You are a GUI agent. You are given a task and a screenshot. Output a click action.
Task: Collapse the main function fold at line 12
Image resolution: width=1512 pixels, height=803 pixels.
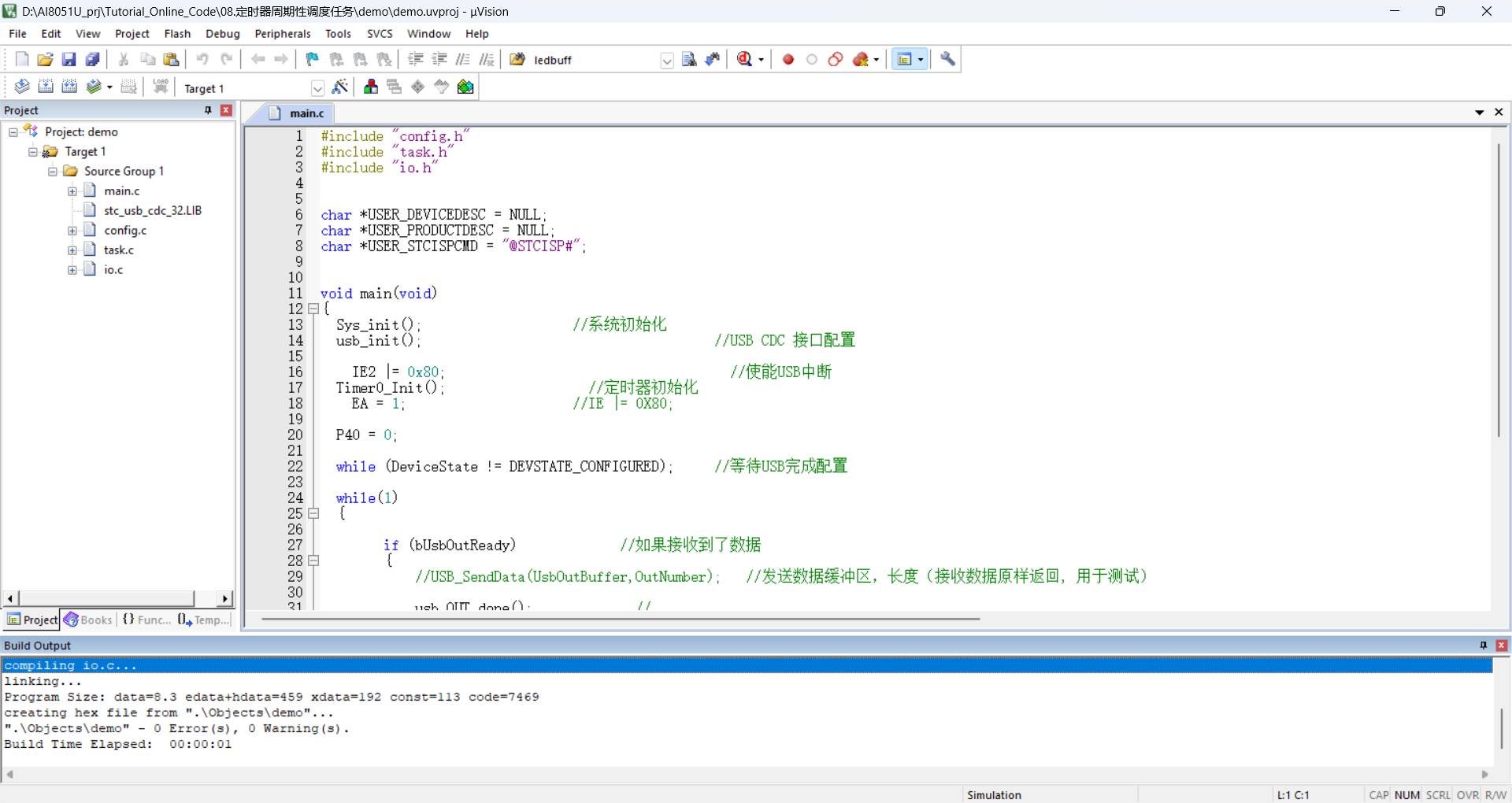313,309
